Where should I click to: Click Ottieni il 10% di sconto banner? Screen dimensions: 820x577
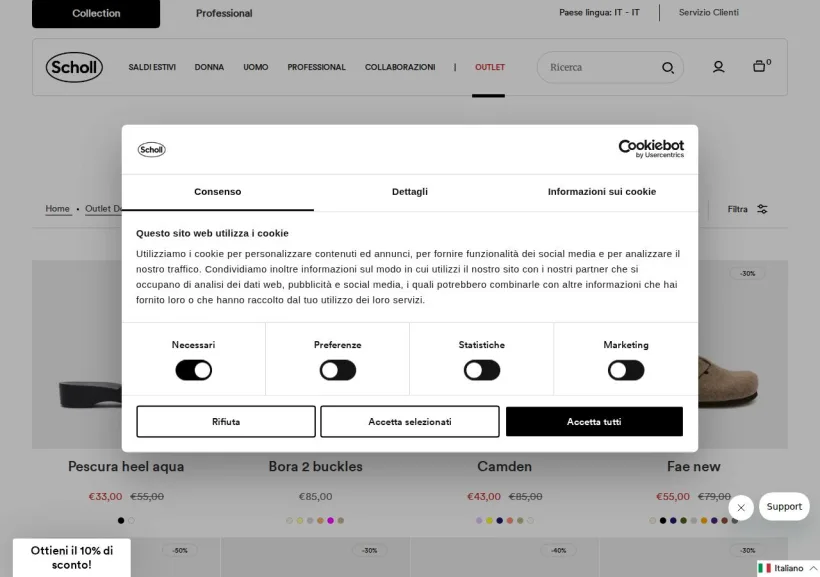coord(72,558)
